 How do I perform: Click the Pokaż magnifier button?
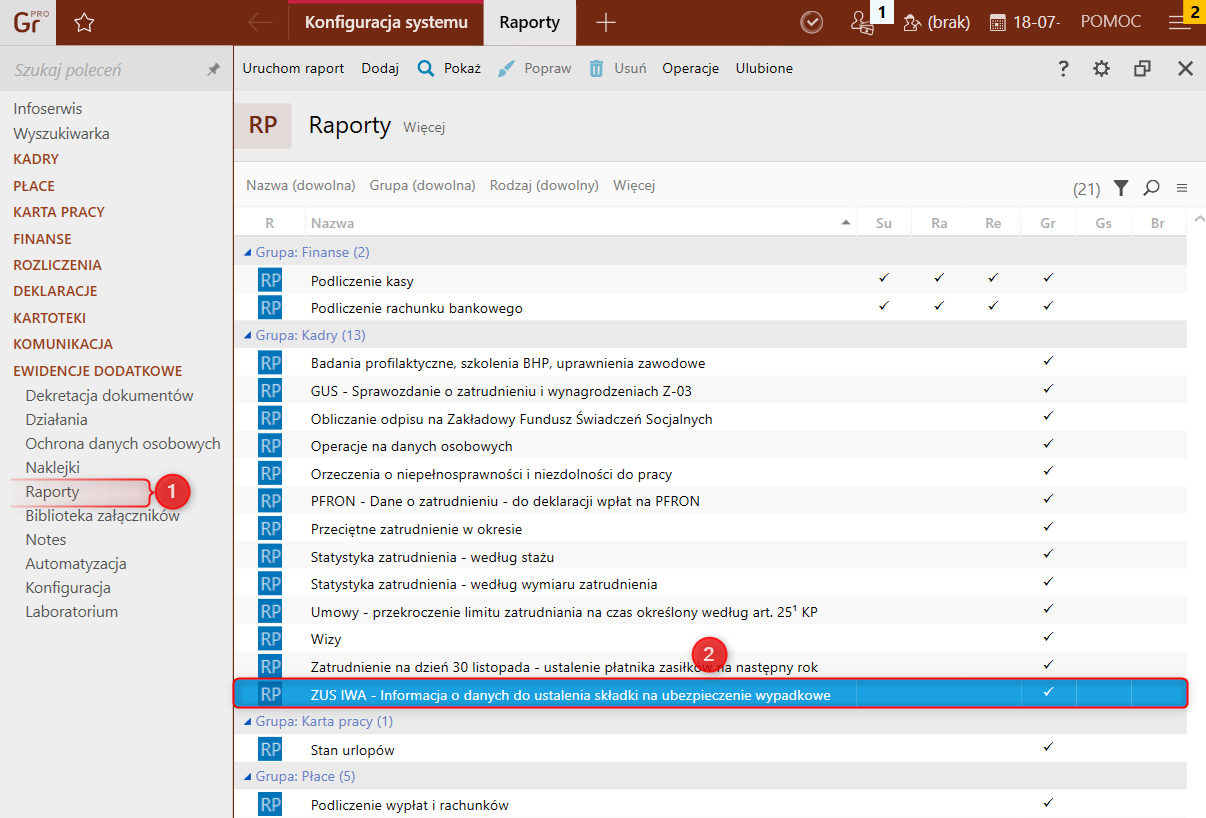[449, 68]
